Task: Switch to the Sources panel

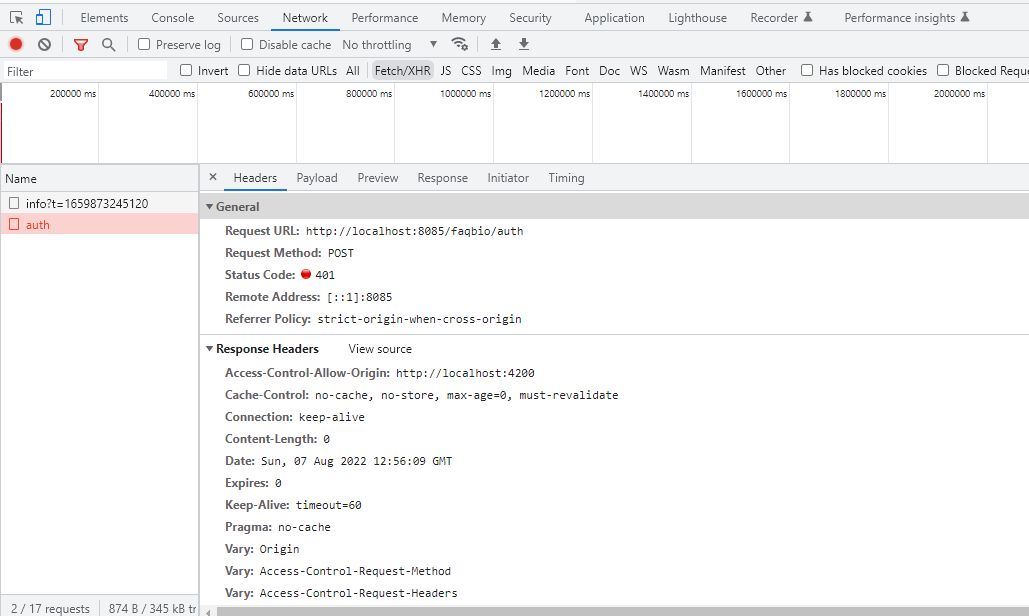Action: (238, 18)
